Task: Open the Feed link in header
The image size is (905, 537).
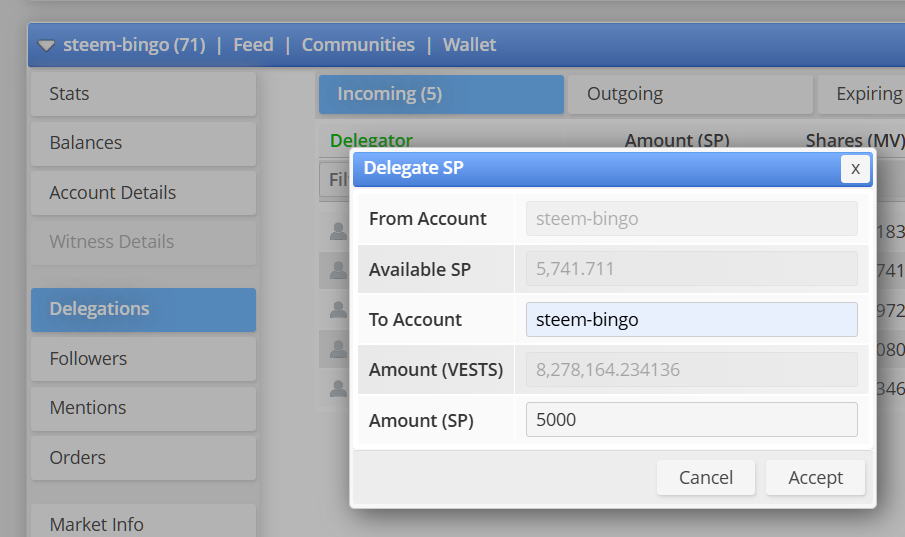Action: tap(253, 45)
